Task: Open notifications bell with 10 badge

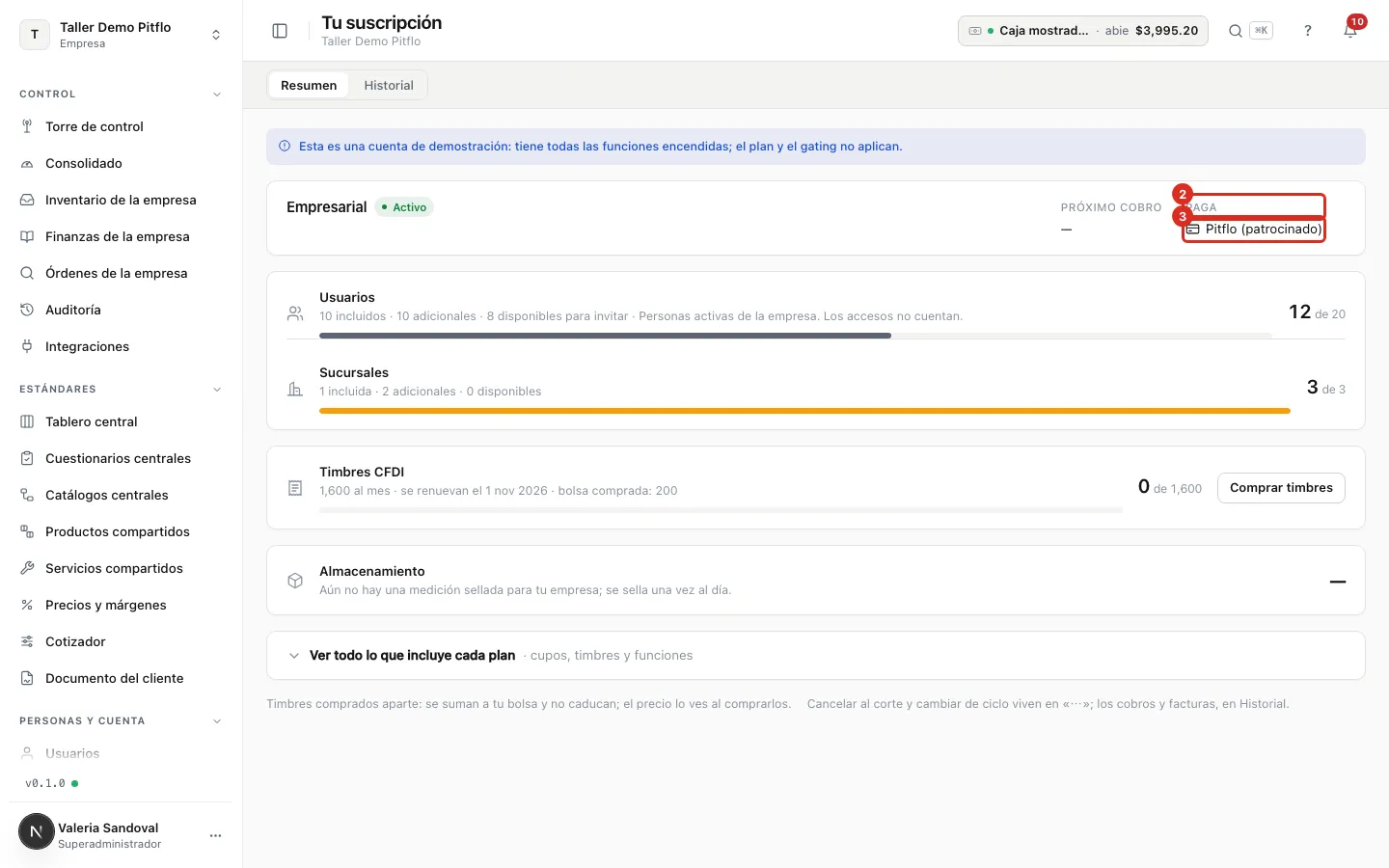Action: (x=1350, y=31)
